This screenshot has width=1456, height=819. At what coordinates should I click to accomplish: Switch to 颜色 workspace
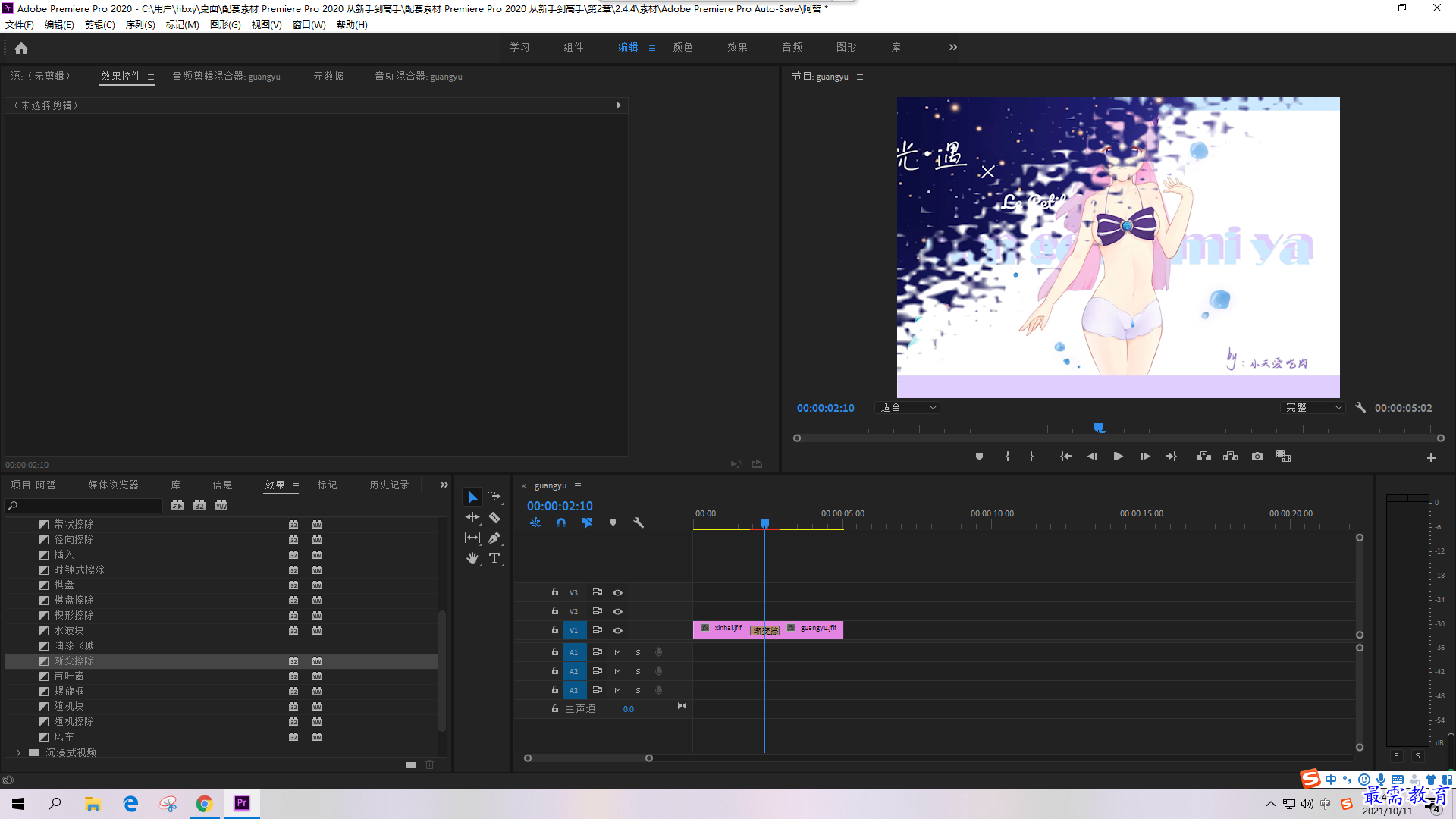pyautogui.click(x=682, y=47)
